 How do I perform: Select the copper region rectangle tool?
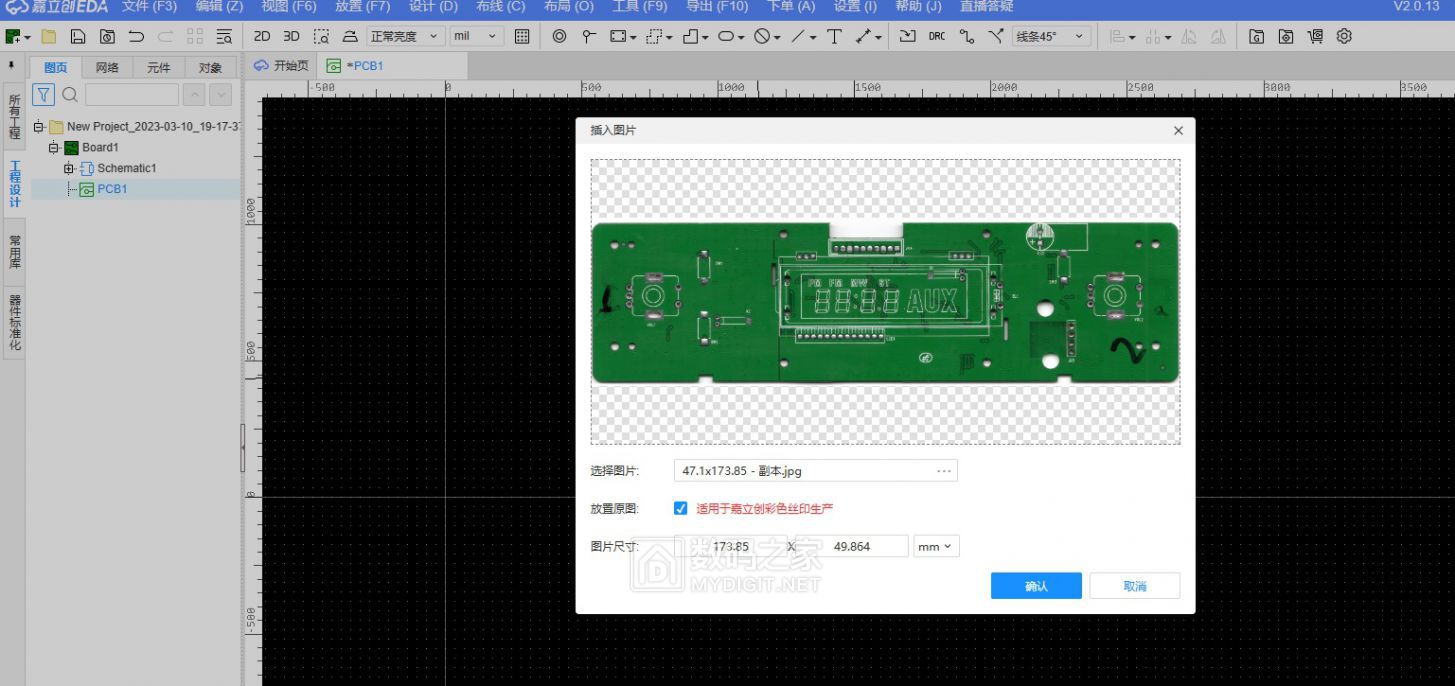pyautogui.click(x=618, y=36)
